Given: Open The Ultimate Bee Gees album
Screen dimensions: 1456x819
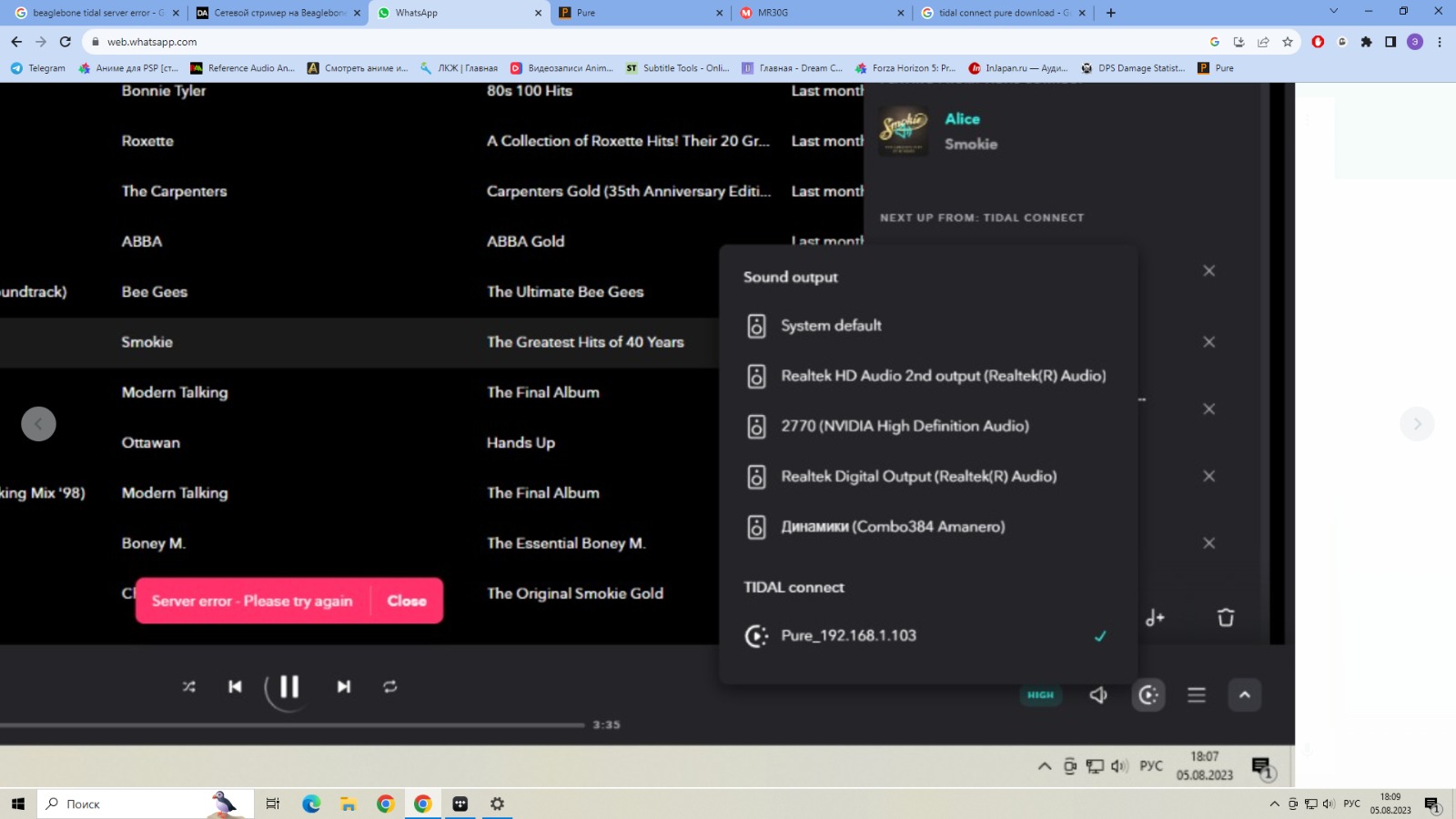Looking at the screenshot, I should click(565, 292).
